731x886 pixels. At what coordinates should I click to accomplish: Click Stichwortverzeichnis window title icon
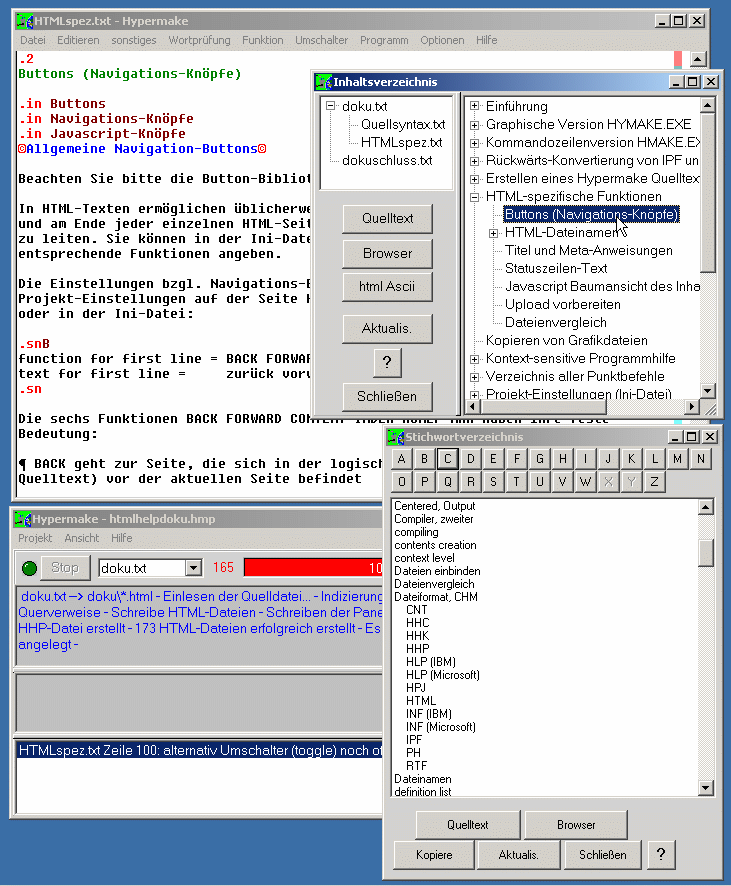395,437
